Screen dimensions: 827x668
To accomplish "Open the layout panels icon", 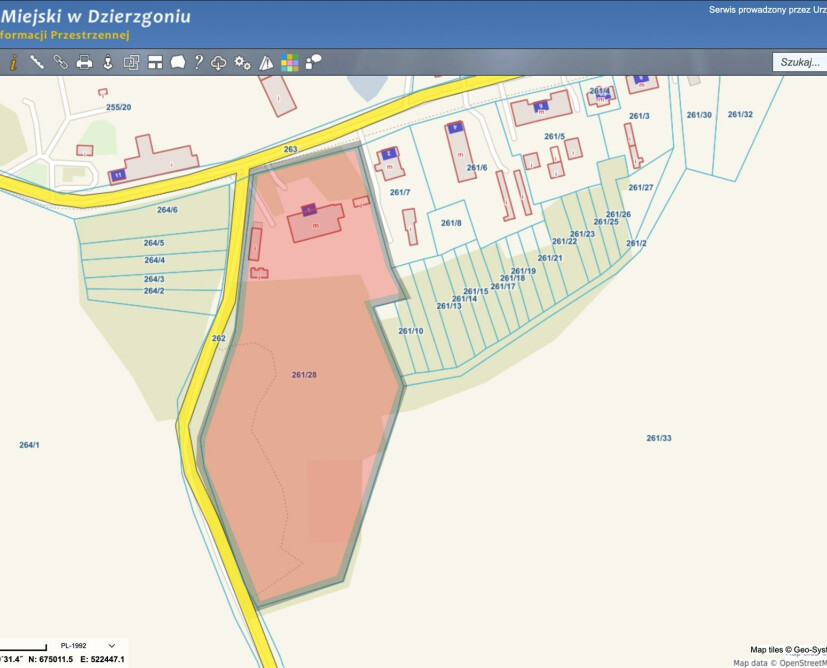I will pyautogui.click(x=155, y=62).
